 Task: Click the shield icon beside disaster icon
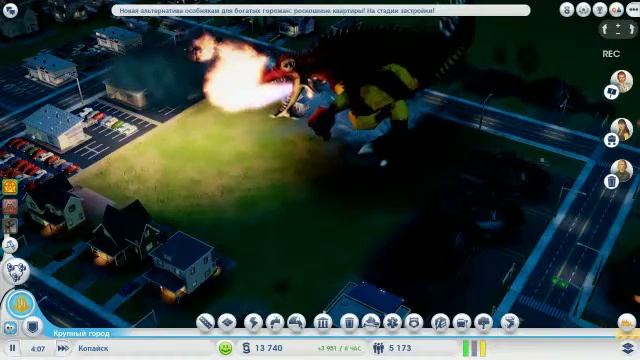32,326
